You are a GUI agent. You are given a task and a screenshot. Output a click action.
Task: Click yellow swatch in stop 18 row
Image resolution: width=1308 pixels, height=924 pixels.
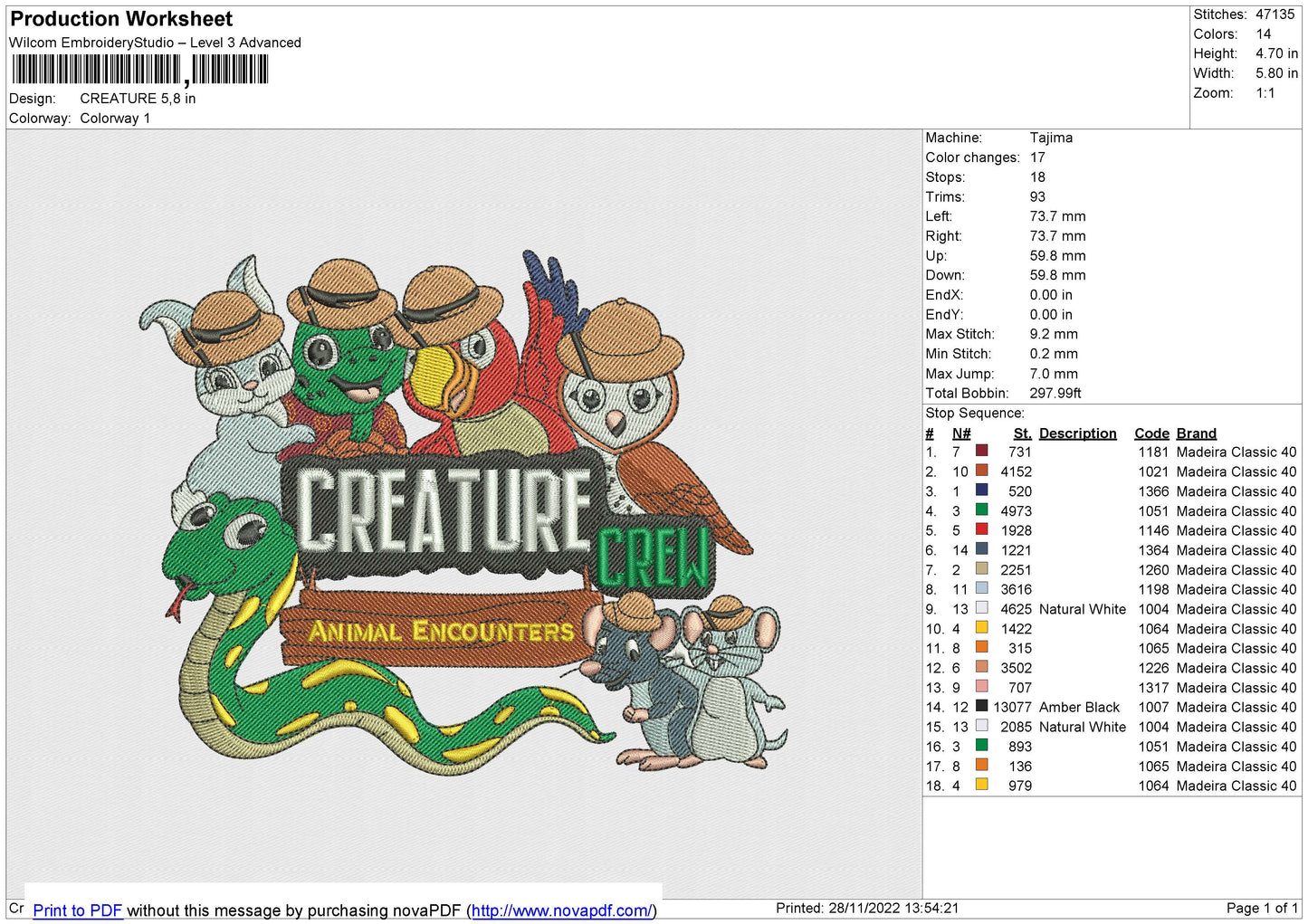coord(981,784)
